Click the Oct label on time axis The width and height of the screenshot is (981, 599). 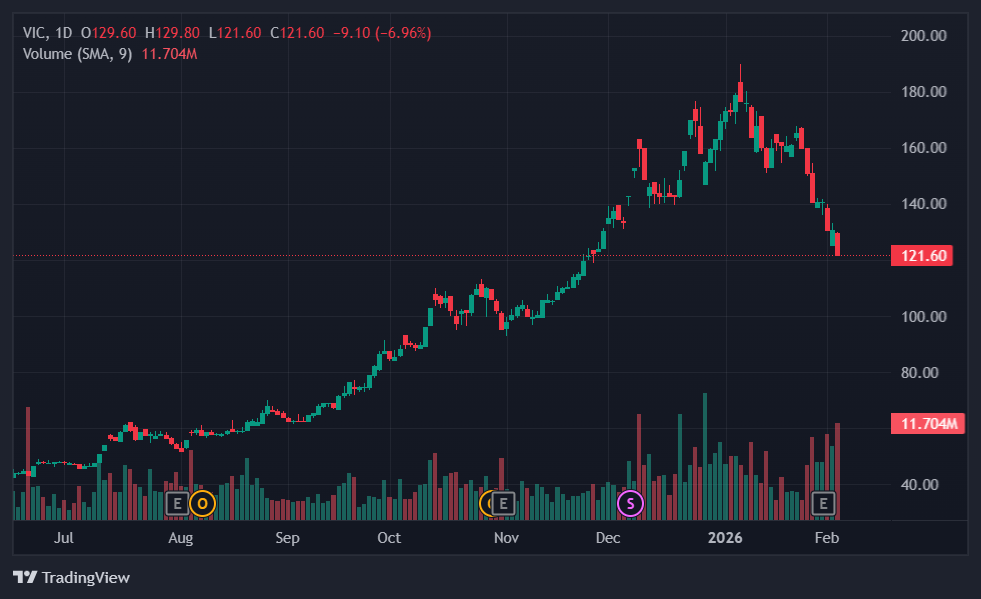[389, 538]
